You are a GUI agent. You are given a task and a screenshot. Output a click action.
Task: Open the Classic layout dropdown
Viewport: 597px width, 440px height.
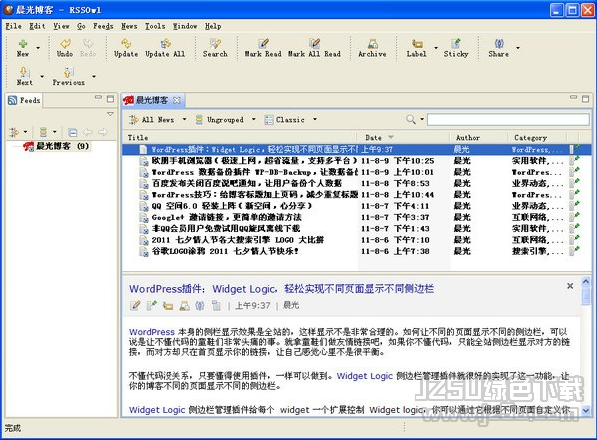(315, 120)
